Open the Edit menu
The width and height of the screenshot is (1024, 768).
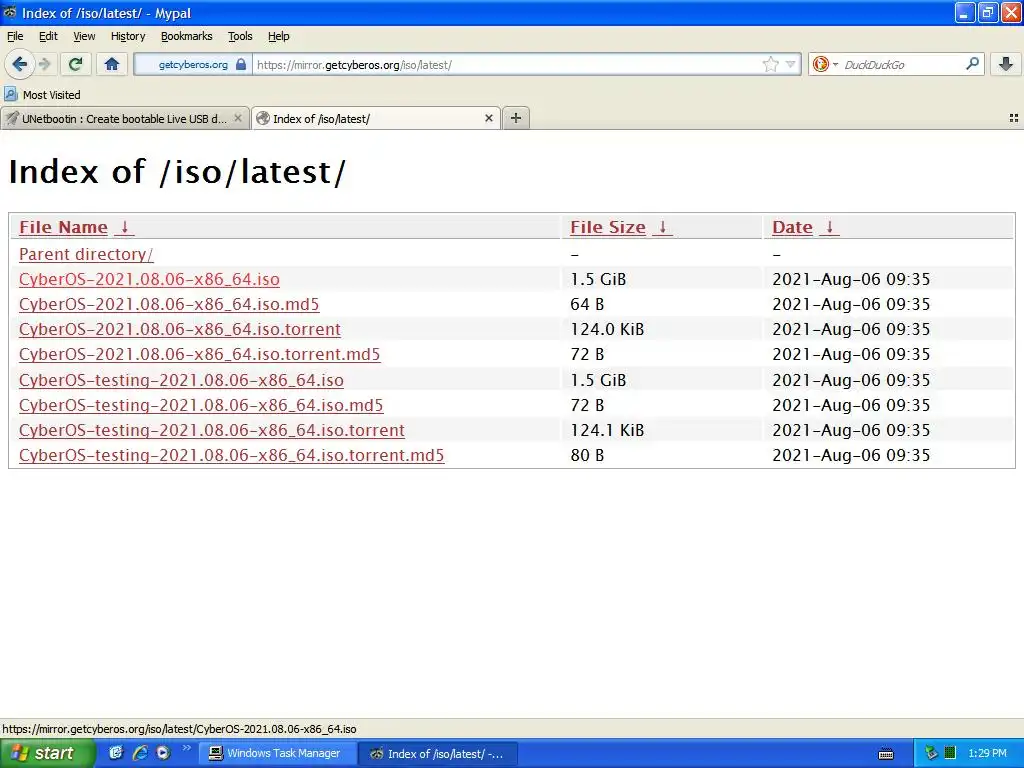(x=48, y=36)
